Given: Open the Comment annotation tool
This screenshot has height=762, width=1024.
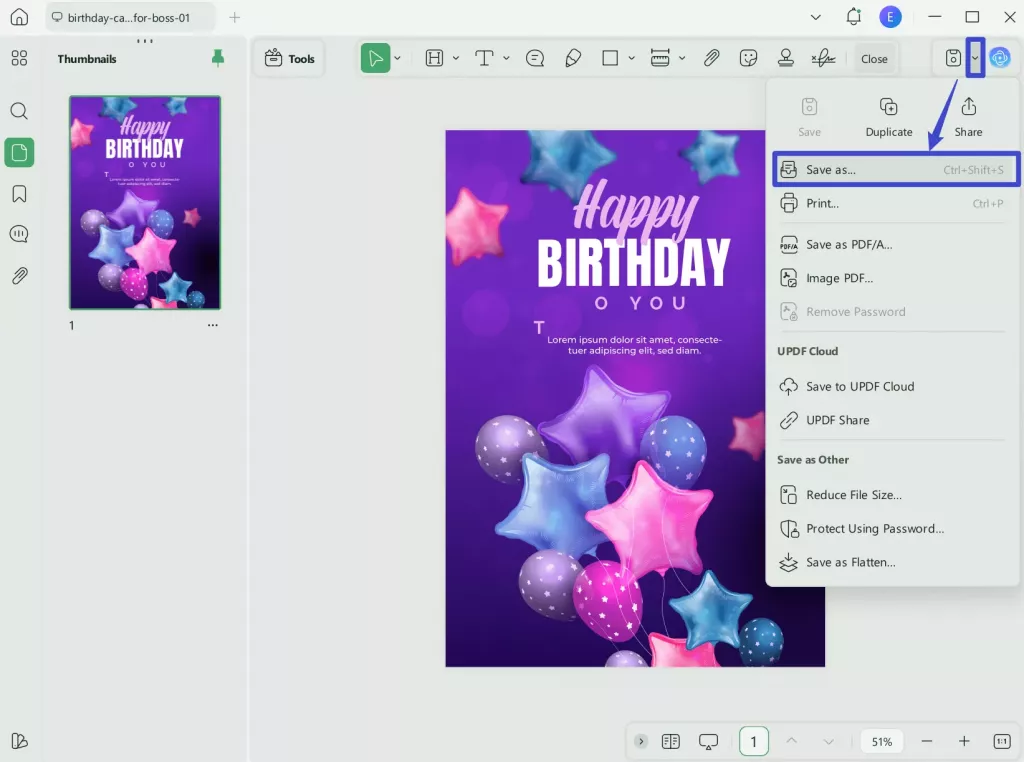Looking at the screenshot, I should [535, 58].
